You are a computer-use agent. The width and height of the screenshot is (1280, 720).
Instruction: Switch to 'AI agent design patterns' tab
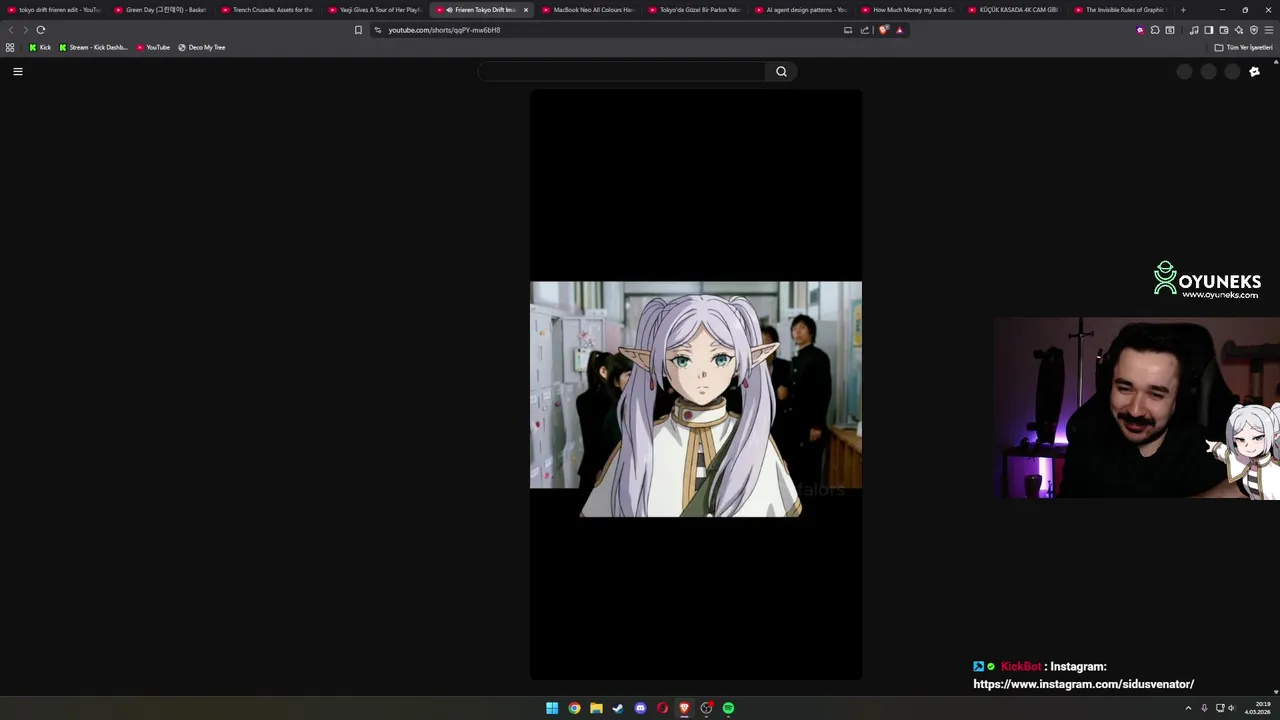(802, 10)
